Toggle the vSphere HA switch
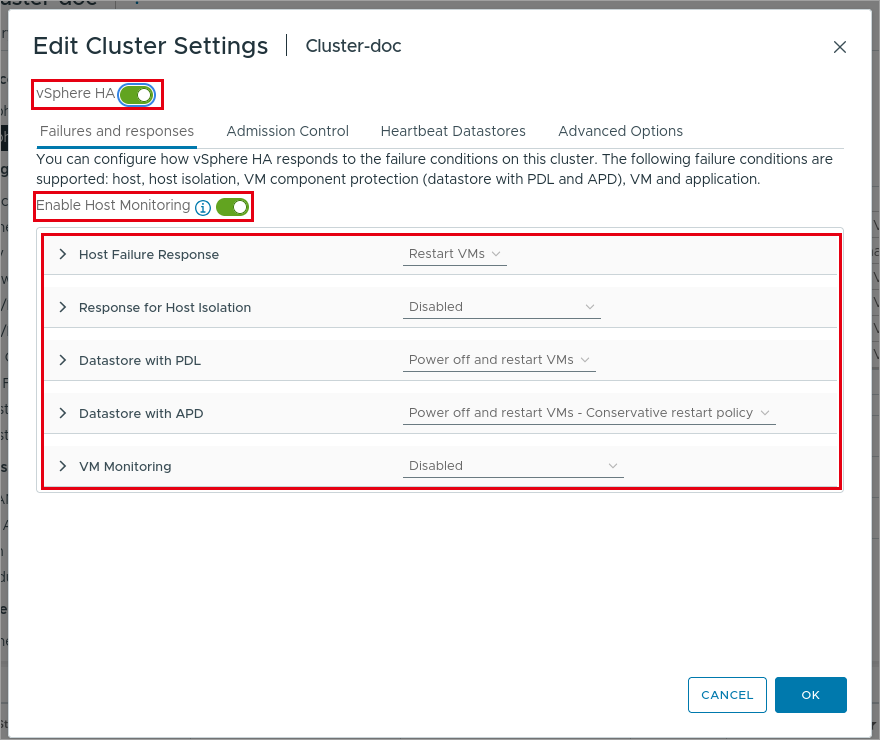Screen dimensions: 880x740 pos(136,95)
